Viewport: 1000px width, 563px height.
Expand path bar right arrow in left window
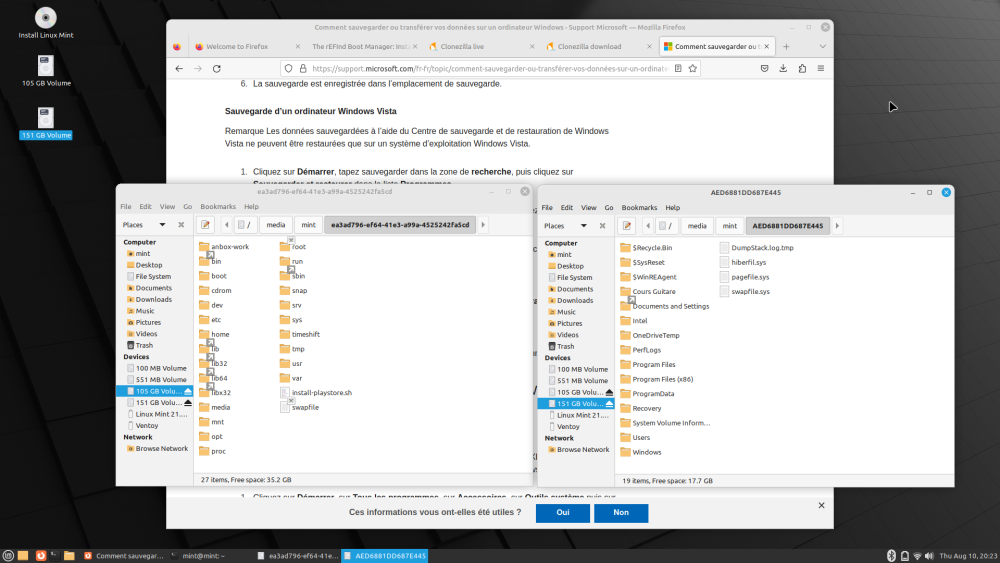pyautogui.click(x=499, y=225)
